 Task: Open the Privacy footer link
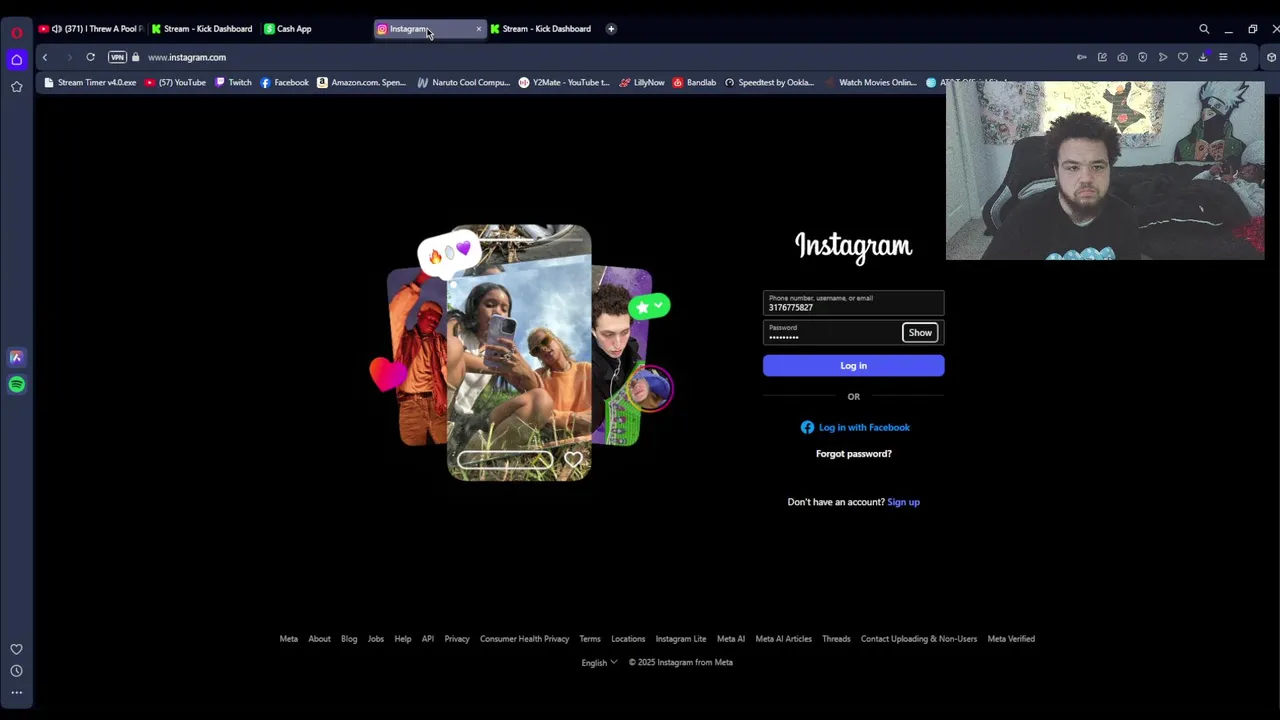pyautogui.click(x=457, y=639)
